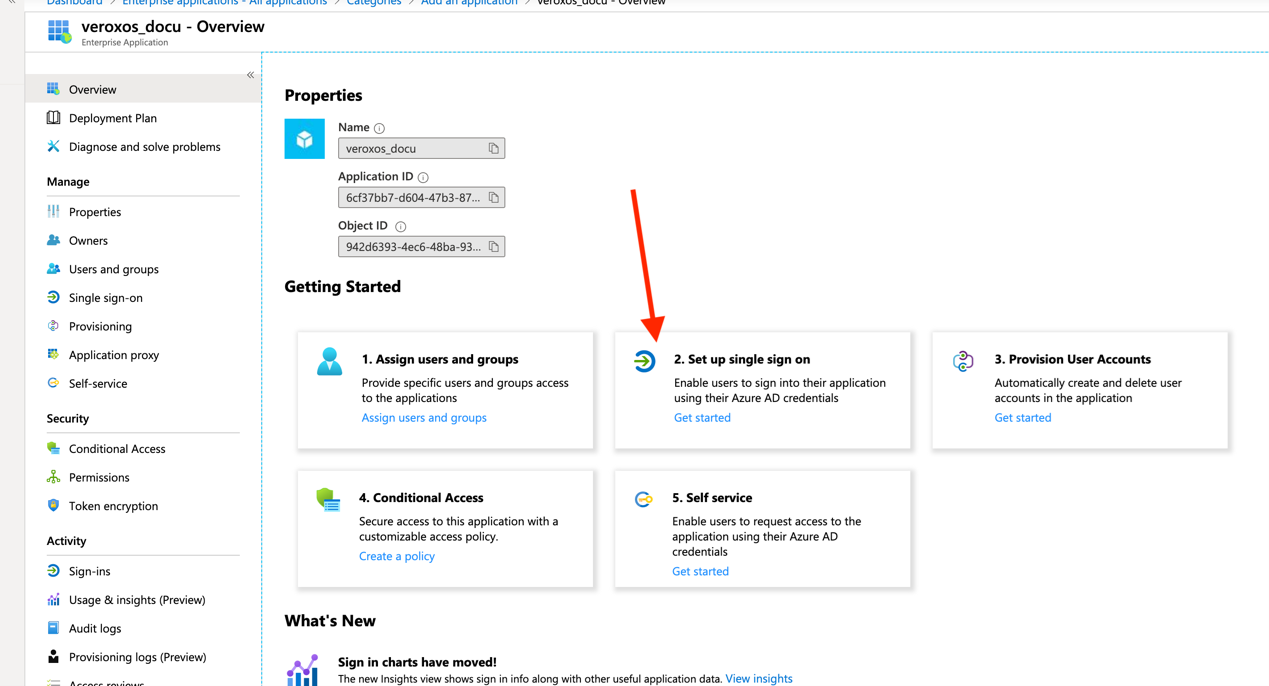
Task: Click the Conditional Access card shield icon
Action: click(328, 499)
